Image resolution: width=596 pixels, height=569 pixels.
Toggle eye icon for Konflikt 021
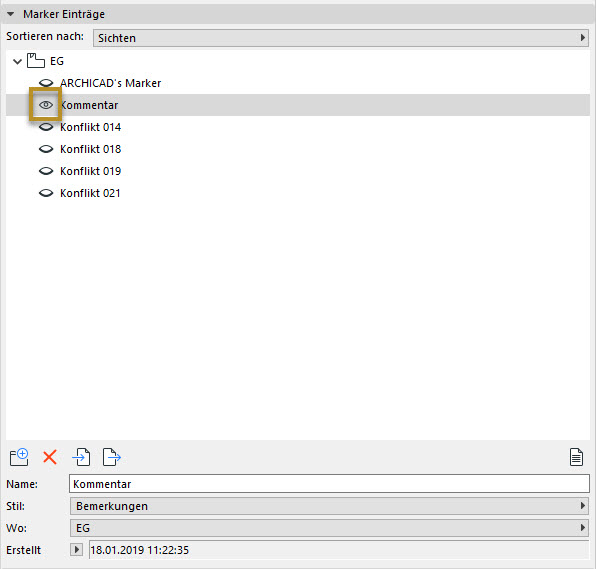(x=46, y=193)
